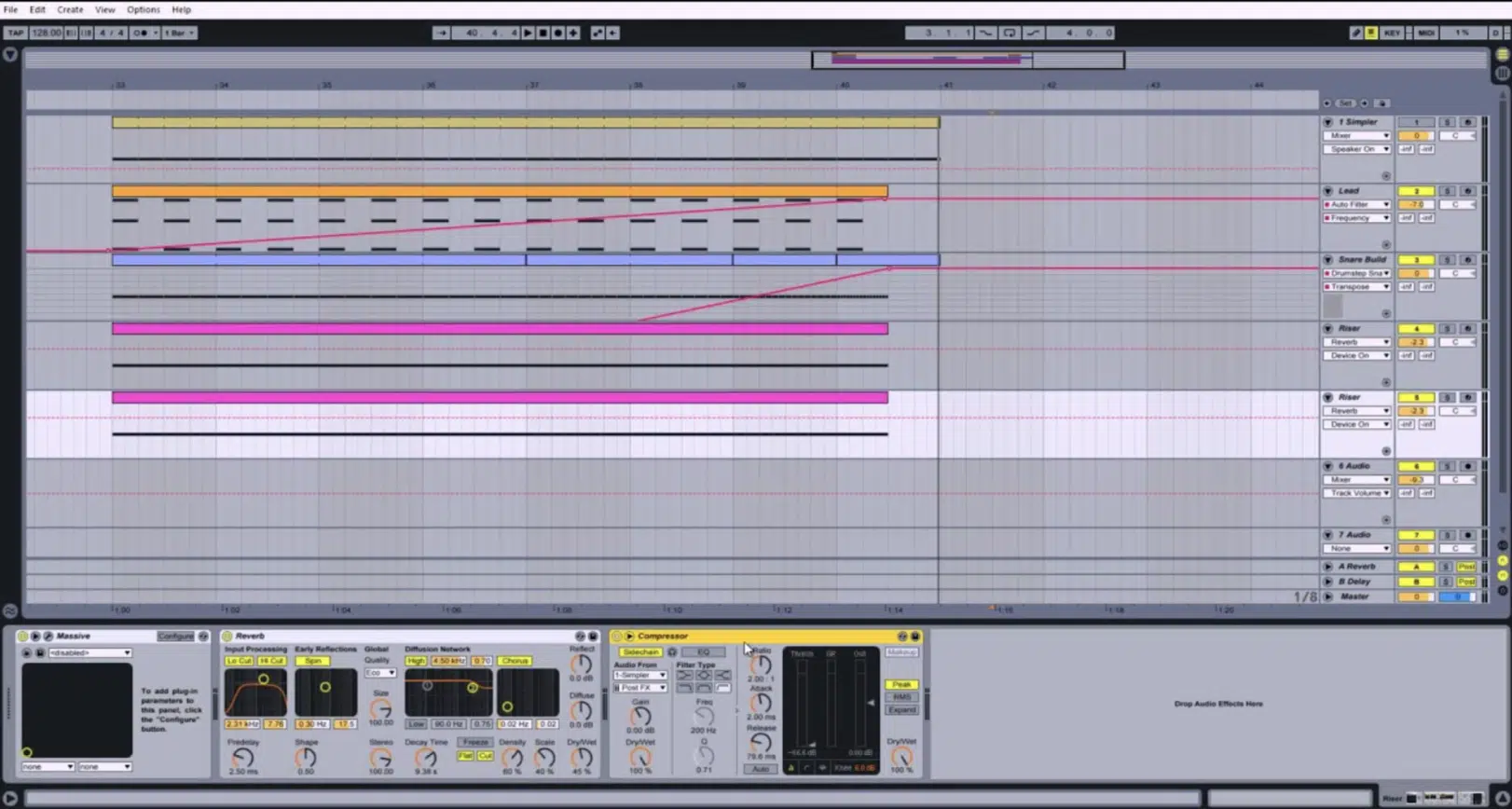Click the Reverb Predelay knob
This screenshot has height=809, width=1512.
[x=243, y=758]
